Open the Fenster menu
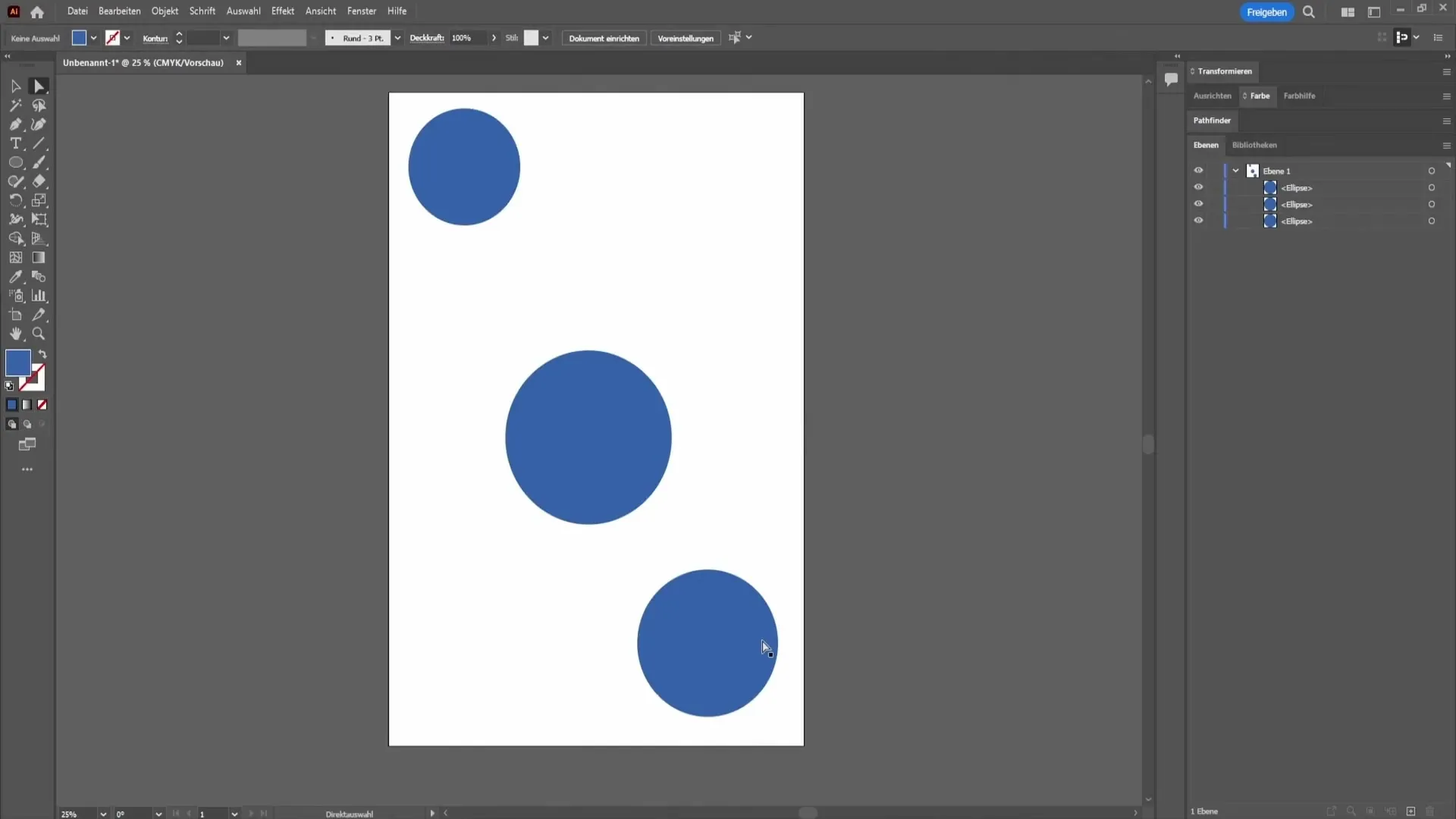The image size is (1456, 819). [362, 11]
